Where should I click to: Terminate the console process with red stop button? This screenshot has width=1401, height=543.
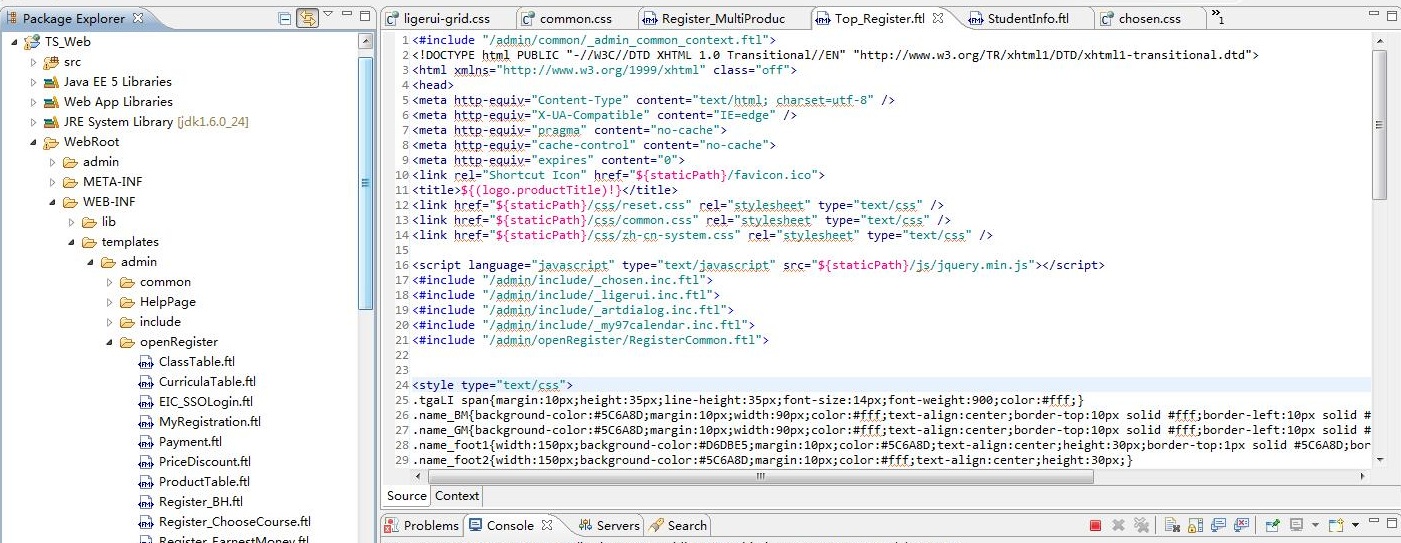pyautogui.click(x=1095, y=525)
